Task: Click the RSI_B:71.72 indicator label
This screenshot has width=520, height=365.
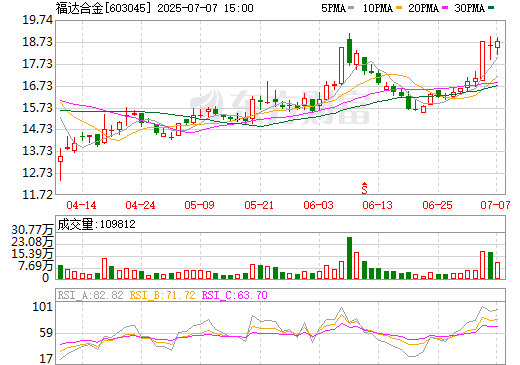Action: (162, 295)
